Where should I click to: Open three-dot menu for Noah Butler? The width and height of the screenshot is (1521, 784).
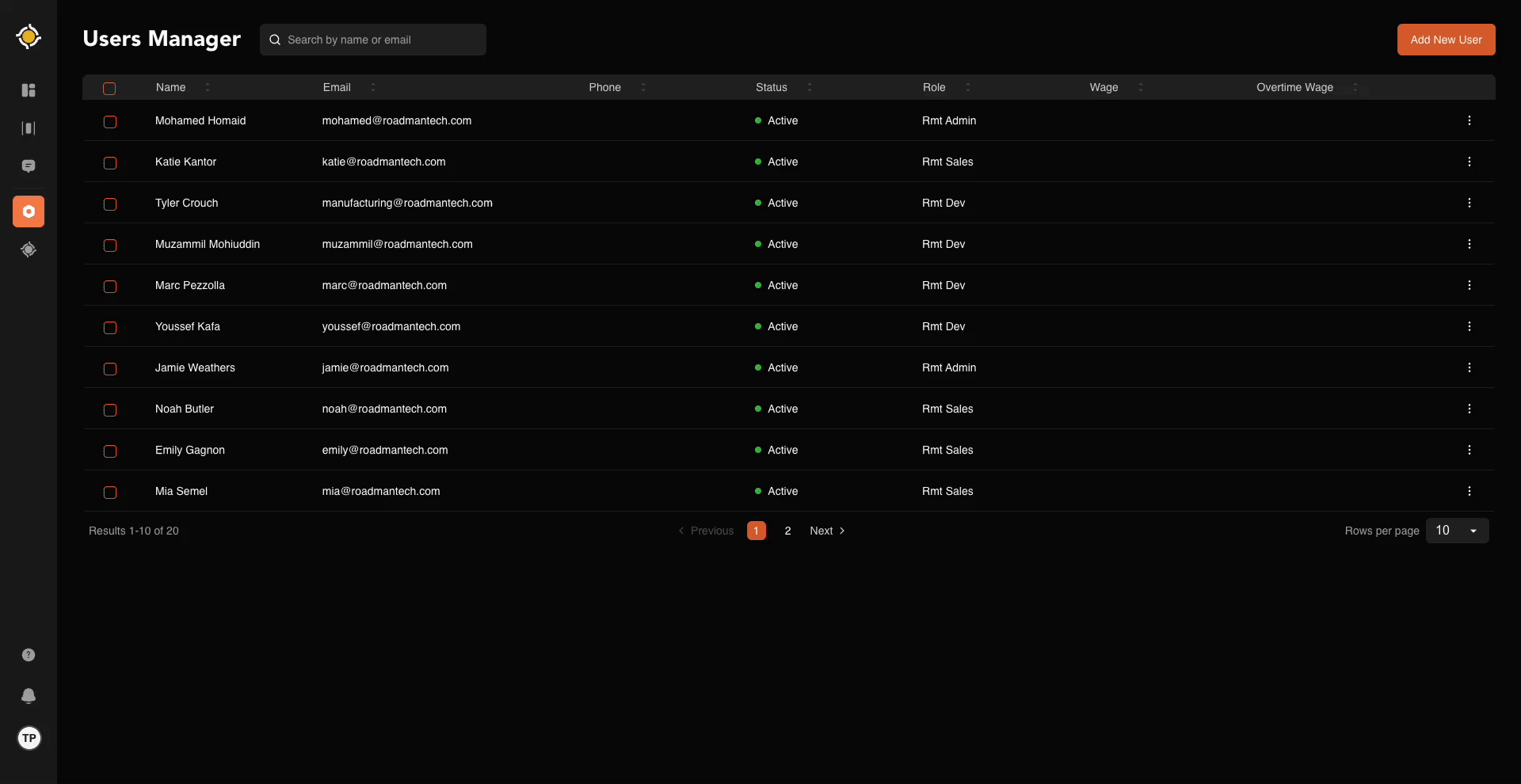point(1469,409)
